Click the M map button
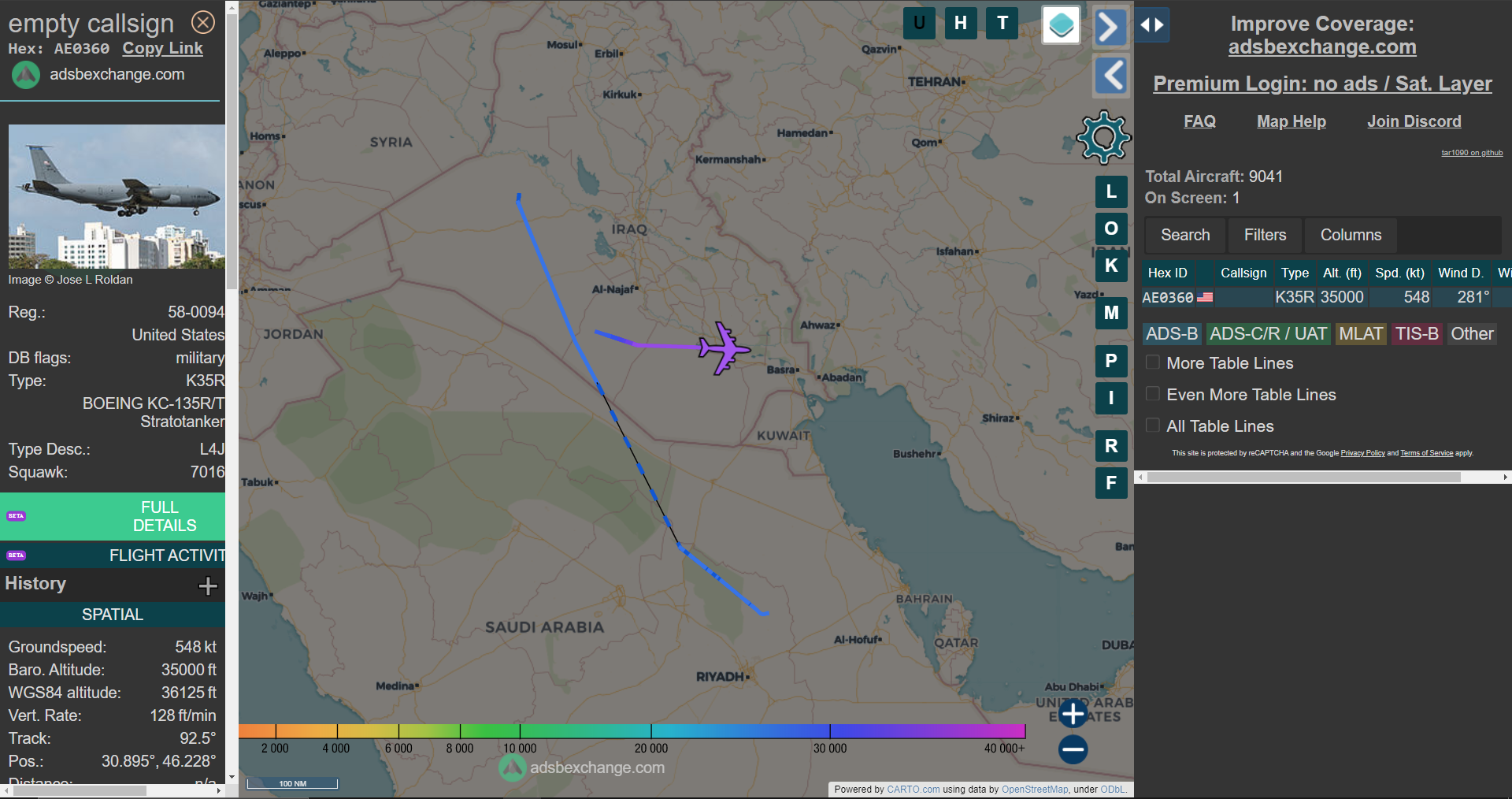The height and width of the screenshot is (799, 1512). tap(1111, 313)
